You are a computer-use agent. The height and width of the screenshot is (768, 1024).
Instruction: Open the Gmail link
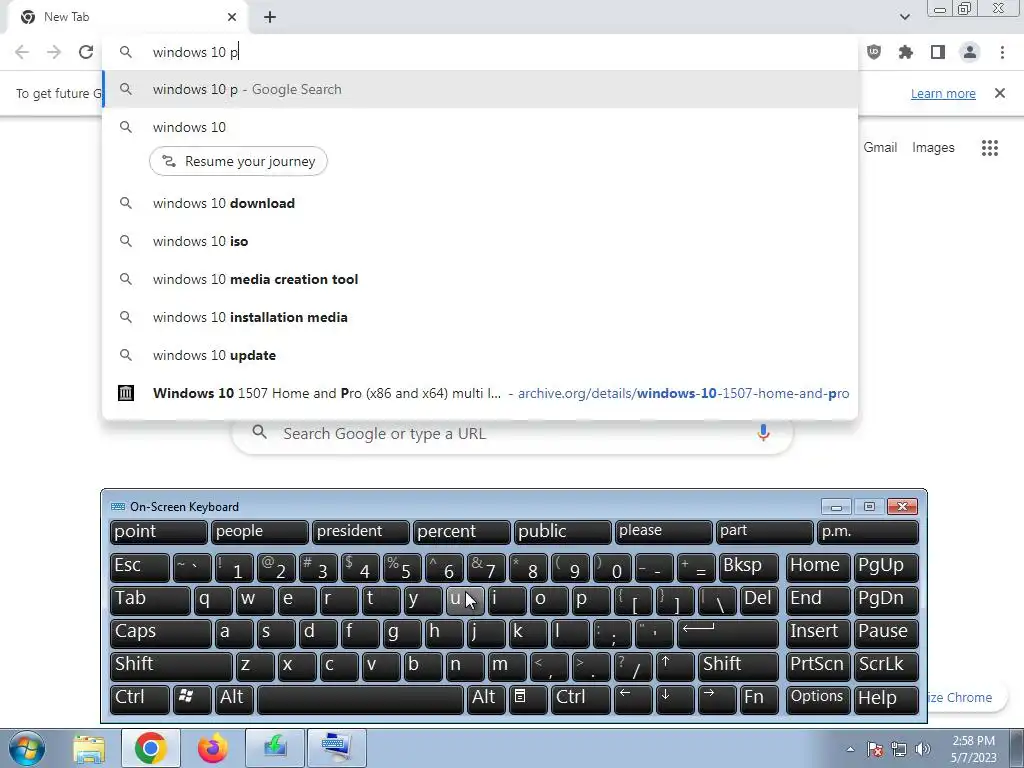pos(880,148)
